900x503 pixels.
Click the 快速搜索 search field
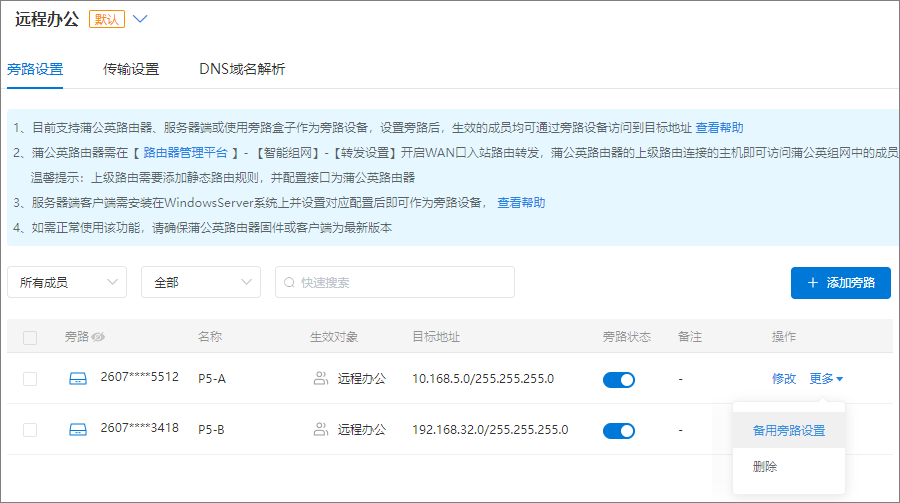[395, 282]
